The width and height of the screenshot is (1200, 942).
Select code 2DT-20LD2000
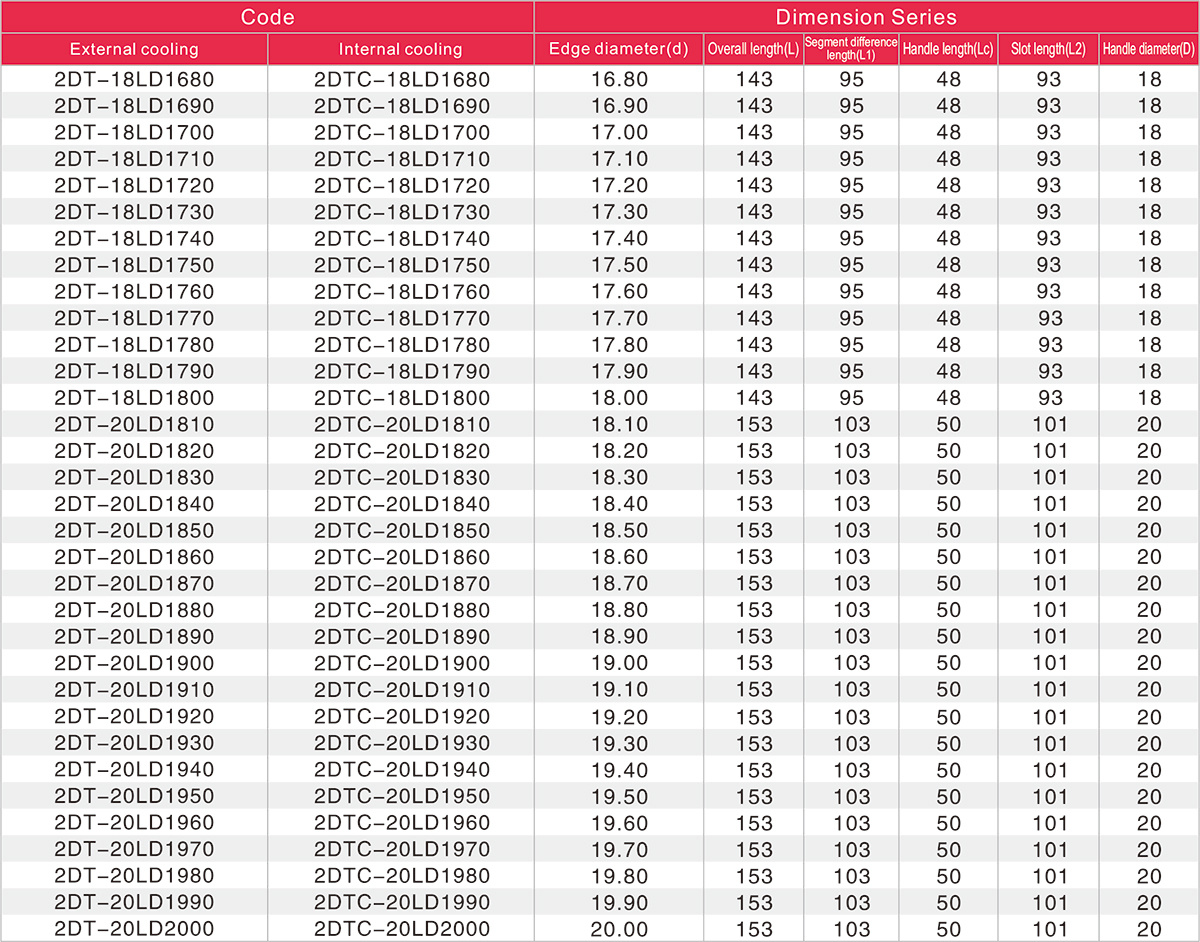[134, 928]
